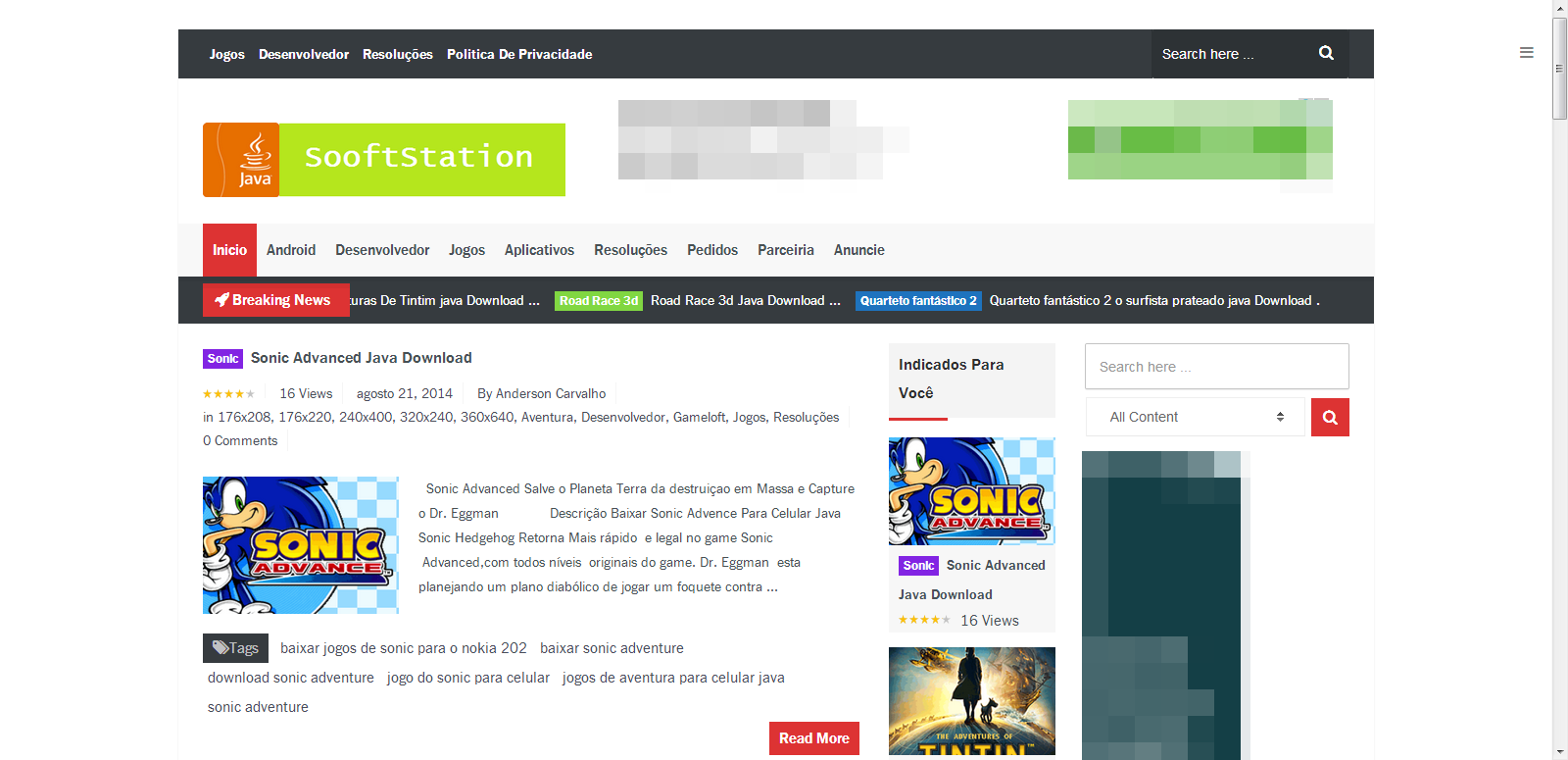Open sidebar Sonic Advanced Java Download link
This screenshot has height=760, width=1568.
(x=972, y=580)
